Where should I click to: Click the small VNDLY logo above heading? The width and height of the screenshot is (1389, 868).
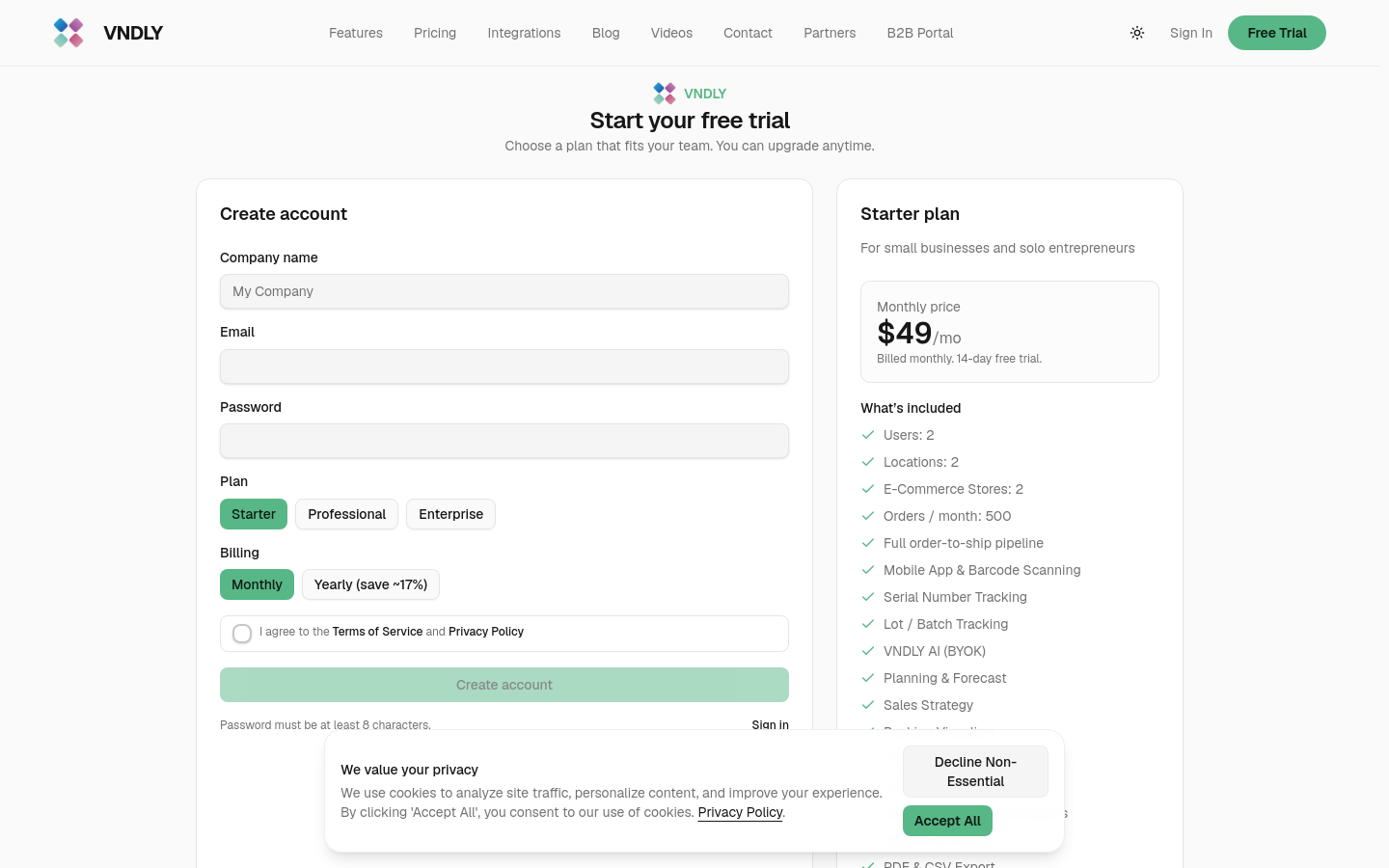(665, 94)
